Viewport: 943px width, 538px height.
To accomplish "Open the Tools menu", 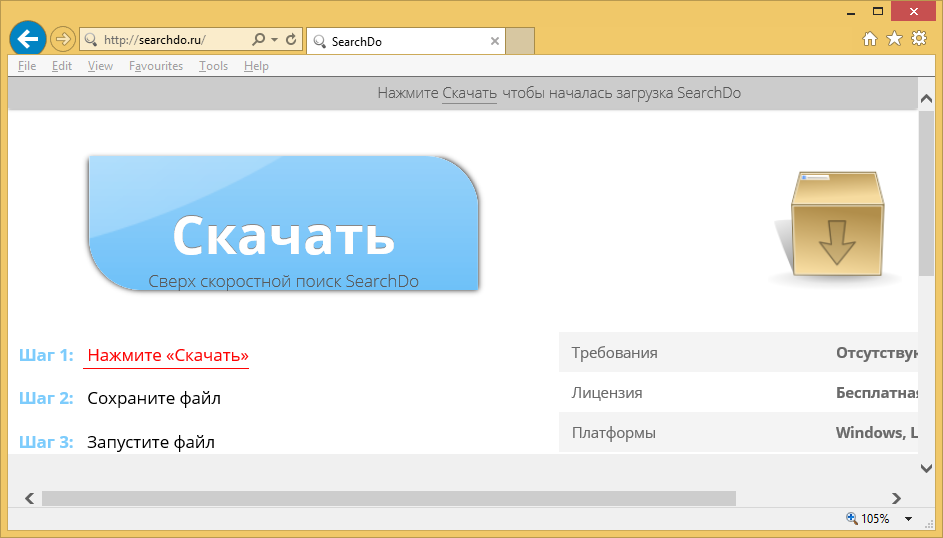I will click(x=213, y=66).
